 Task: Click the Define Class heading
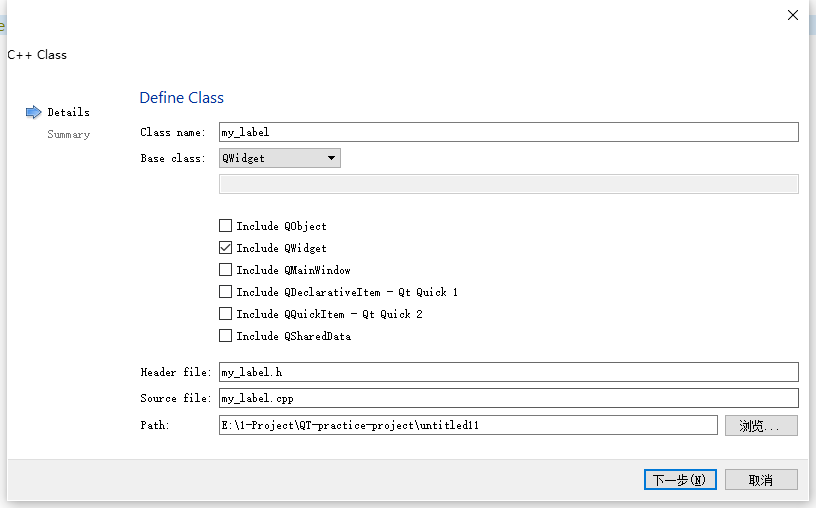(181, 98)
